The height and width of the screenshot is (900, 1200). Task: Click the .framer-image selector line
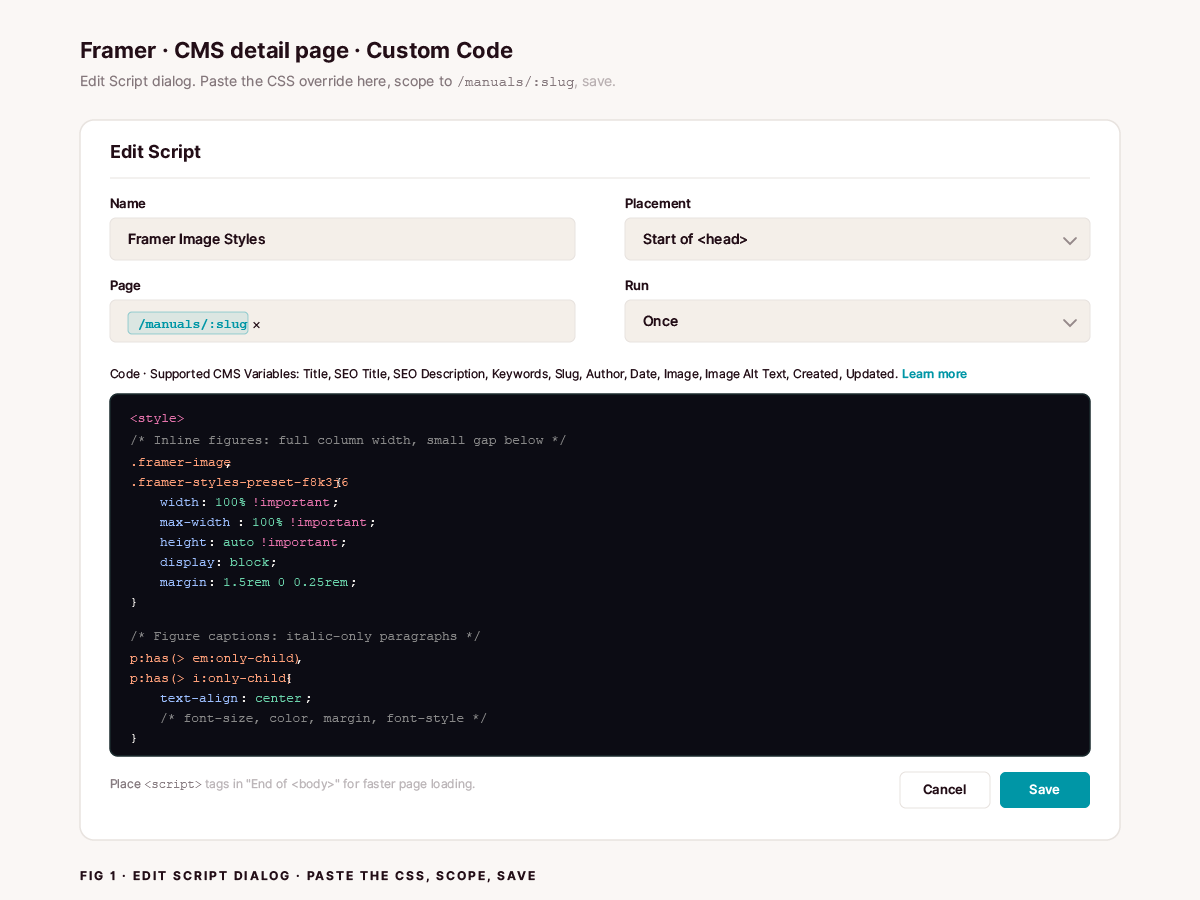(180, 462)
